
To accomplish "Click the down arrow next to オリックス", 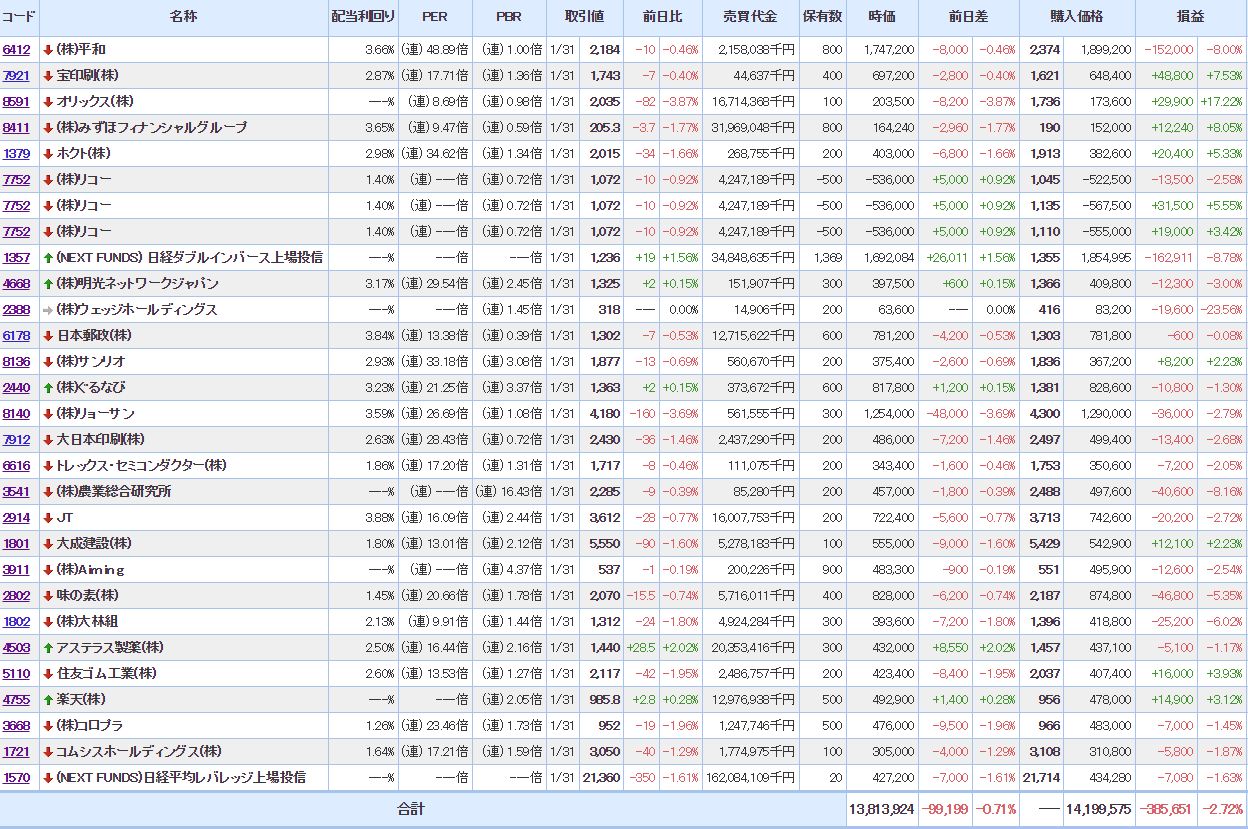I will click(x=48, y=102).
